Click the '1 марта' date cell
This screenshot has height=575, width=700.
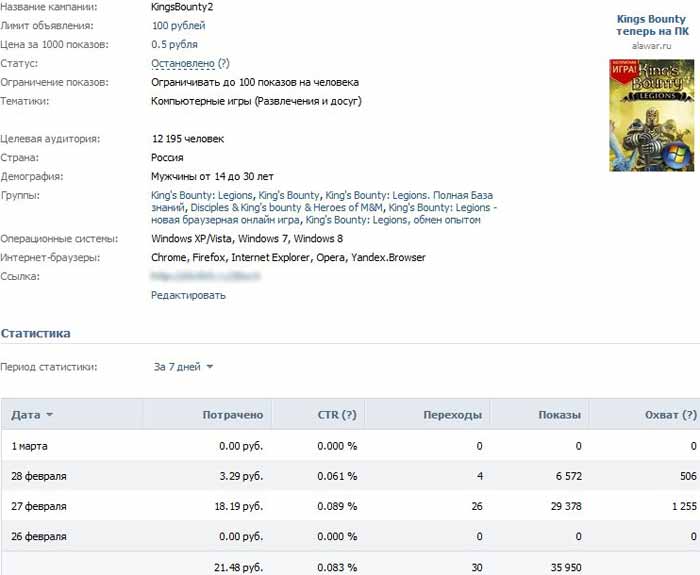(x=29, y=446)
